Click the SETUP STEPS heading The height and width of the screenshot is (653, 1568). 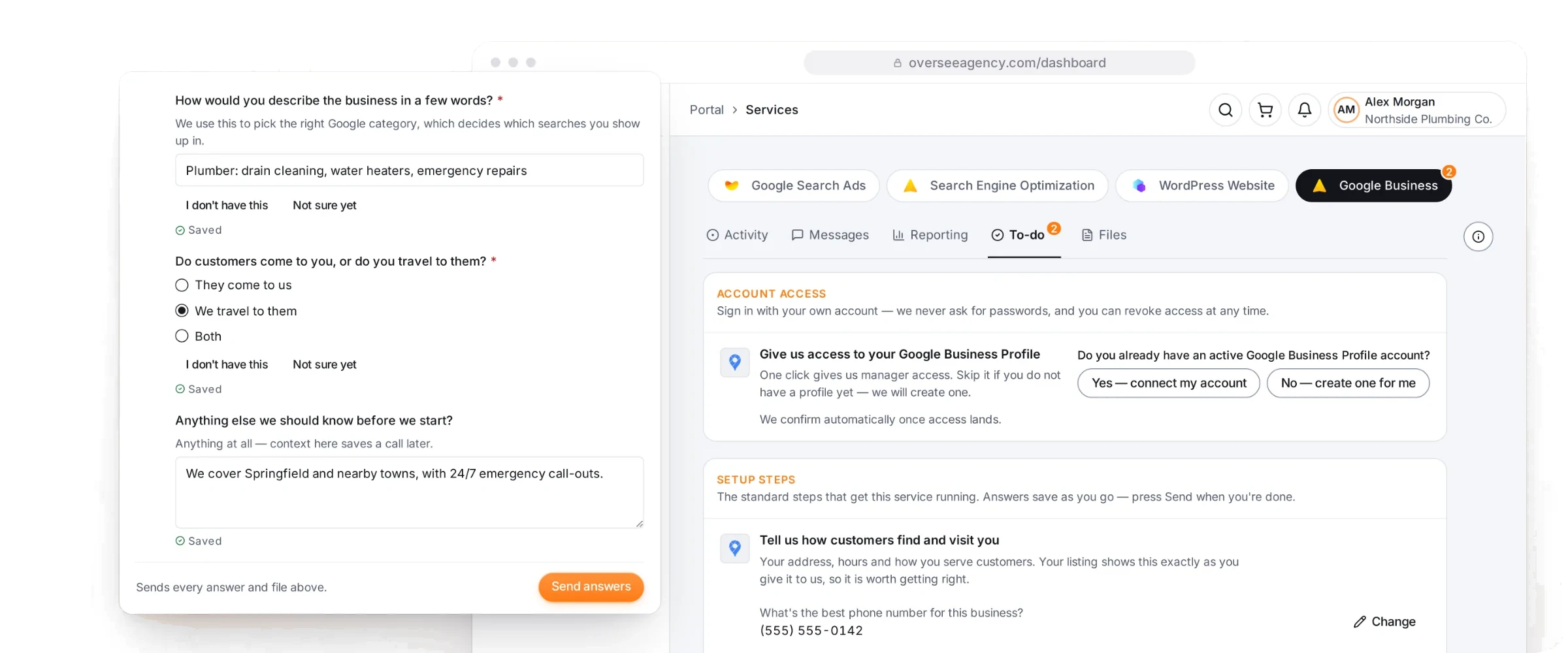click(756, 480)
